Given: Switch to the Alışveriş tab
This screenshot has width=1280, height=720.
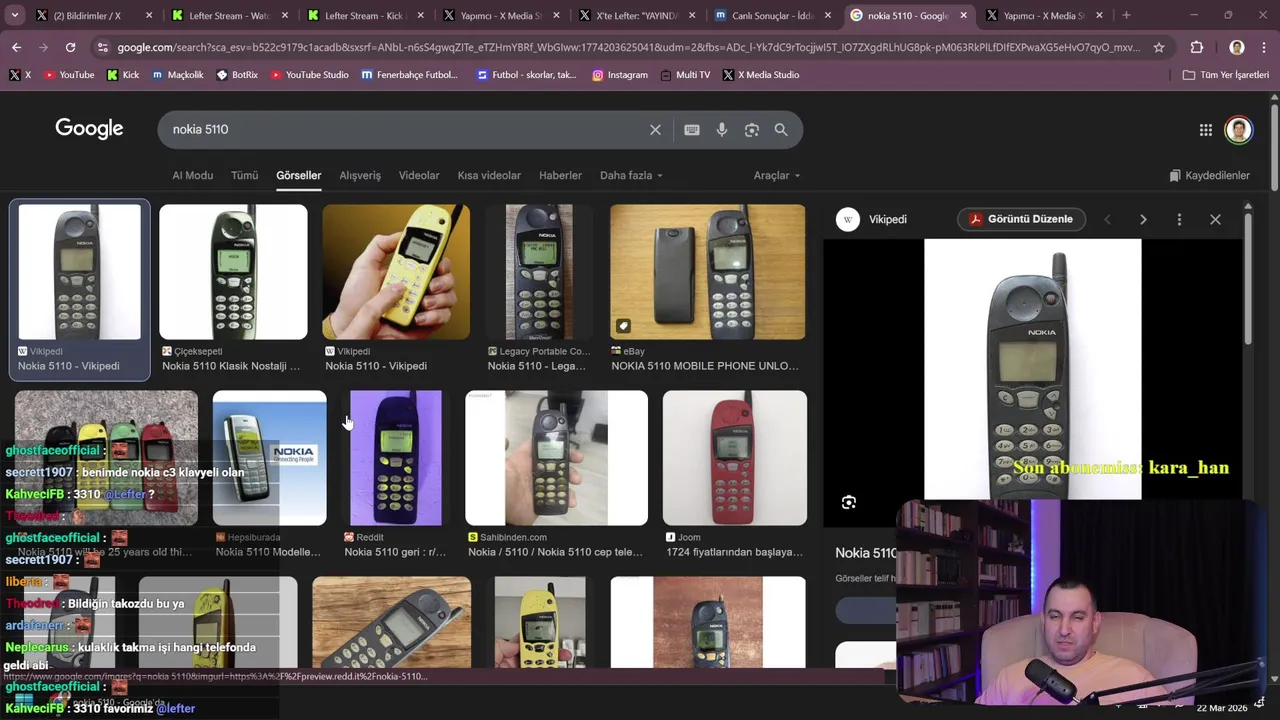Looking at the screenshot, I should (360, 175).
